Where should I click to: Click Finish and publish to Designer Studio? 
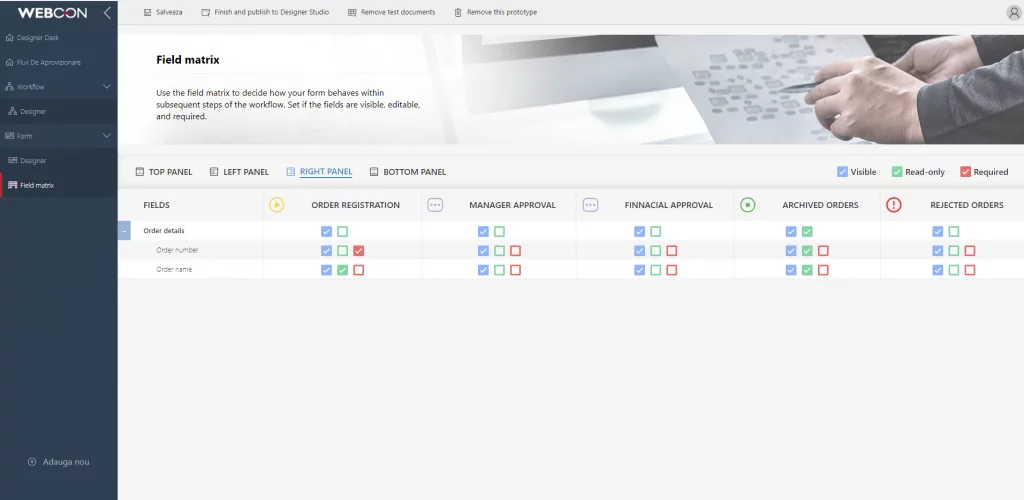point(265,12)
